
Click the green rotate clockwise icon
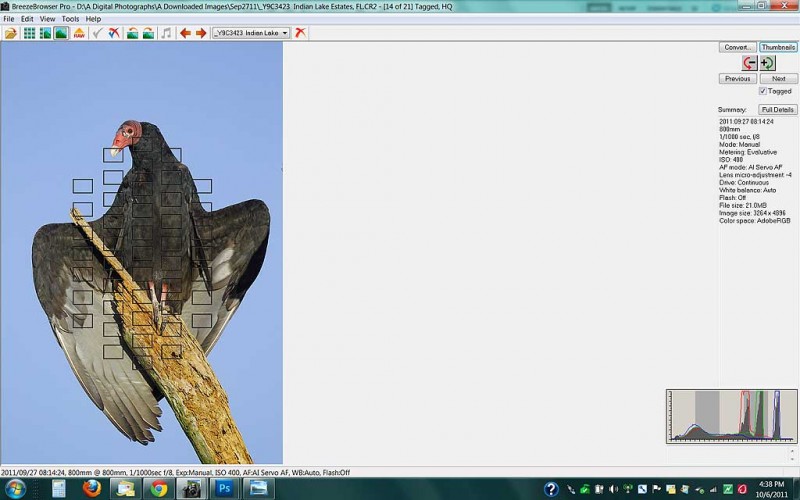pos(767,63)
